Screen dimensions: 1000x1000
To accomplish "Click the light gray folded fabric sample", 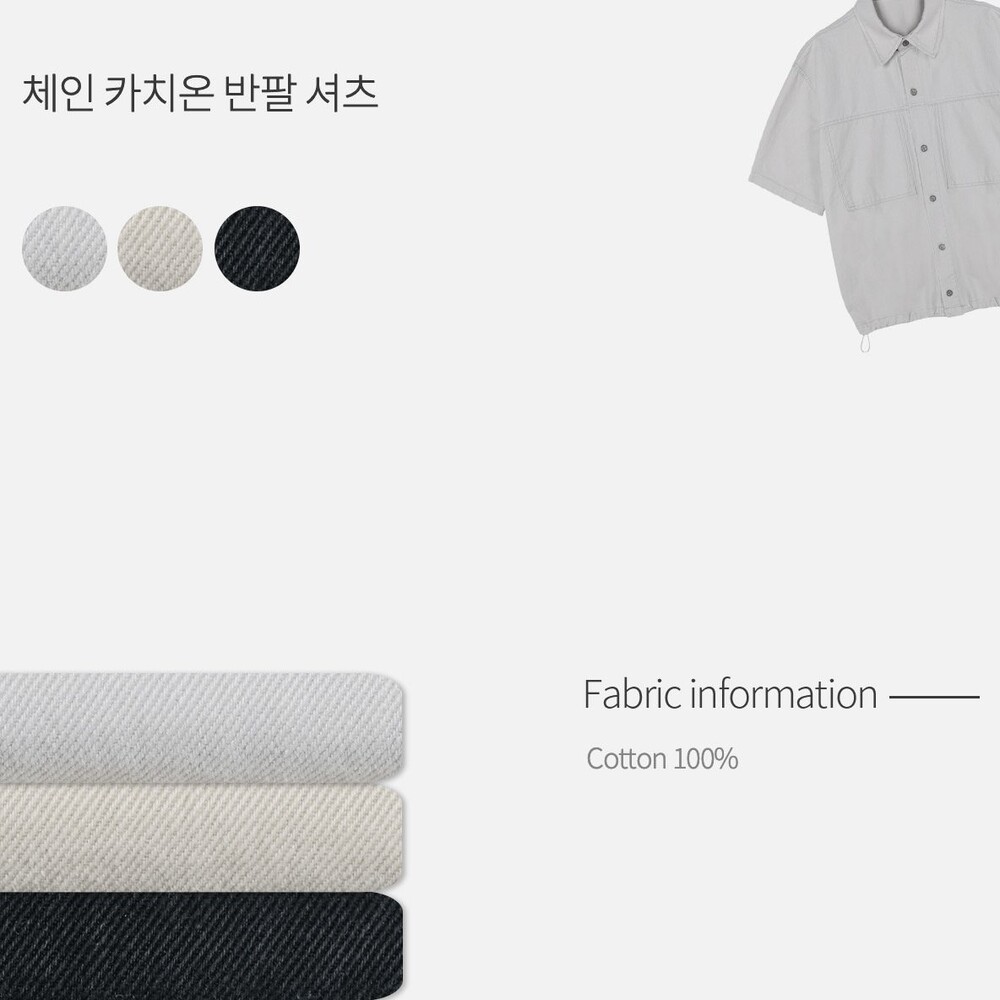I will point(202,726).
